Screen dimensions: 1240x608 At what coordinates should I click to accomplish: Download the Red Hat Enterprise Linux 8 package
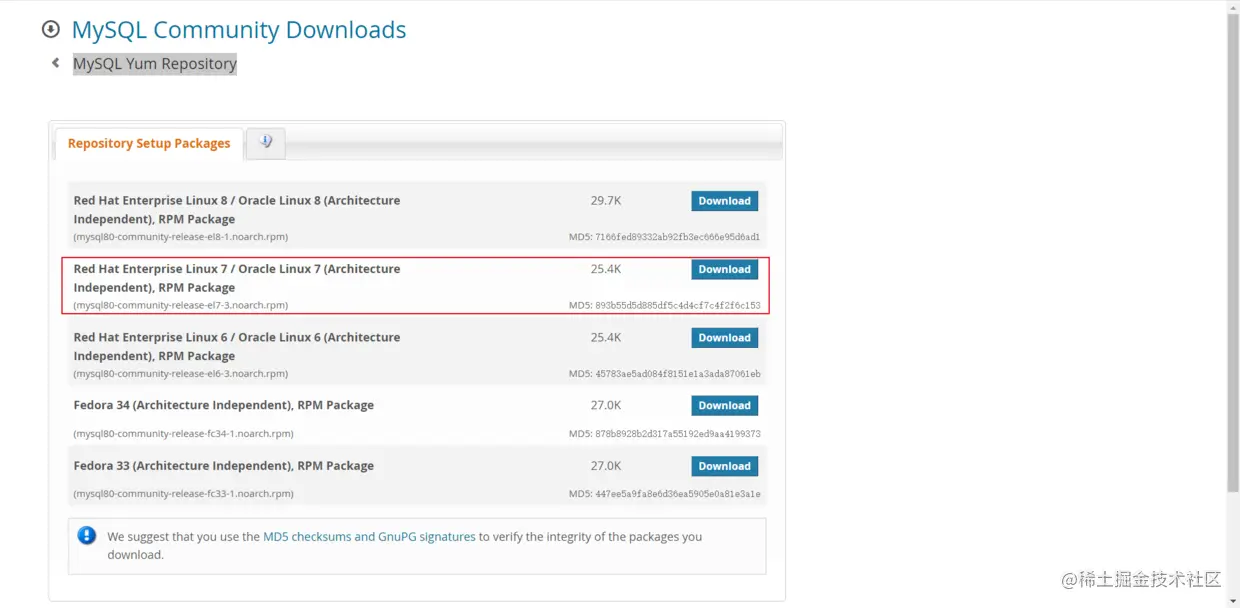tap(724, 201)
